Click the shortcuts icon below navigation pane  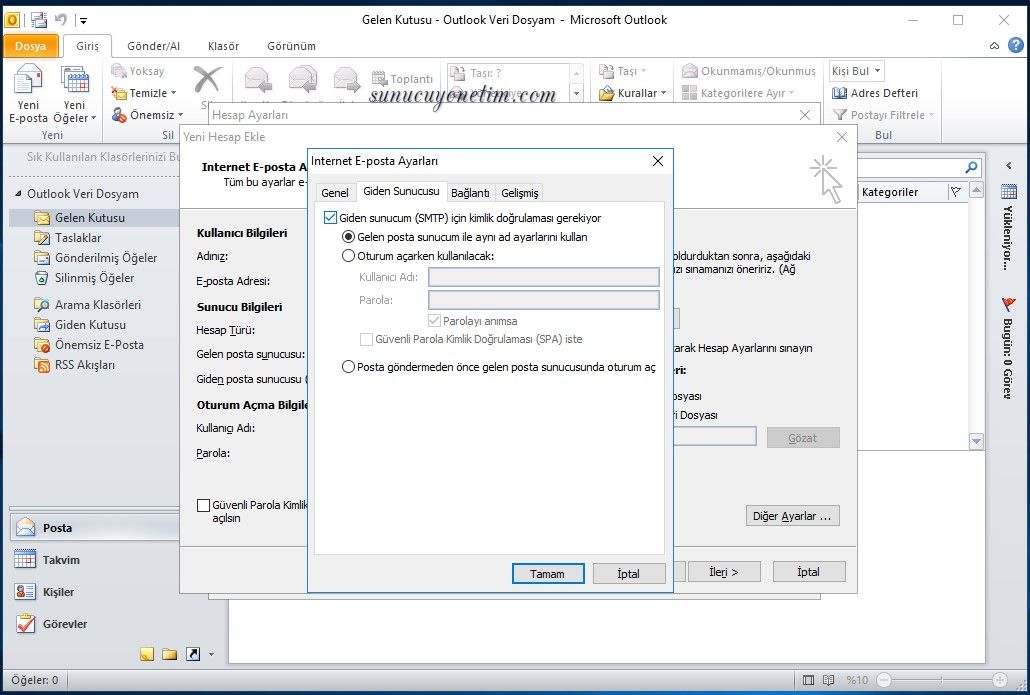coord(193,654)
